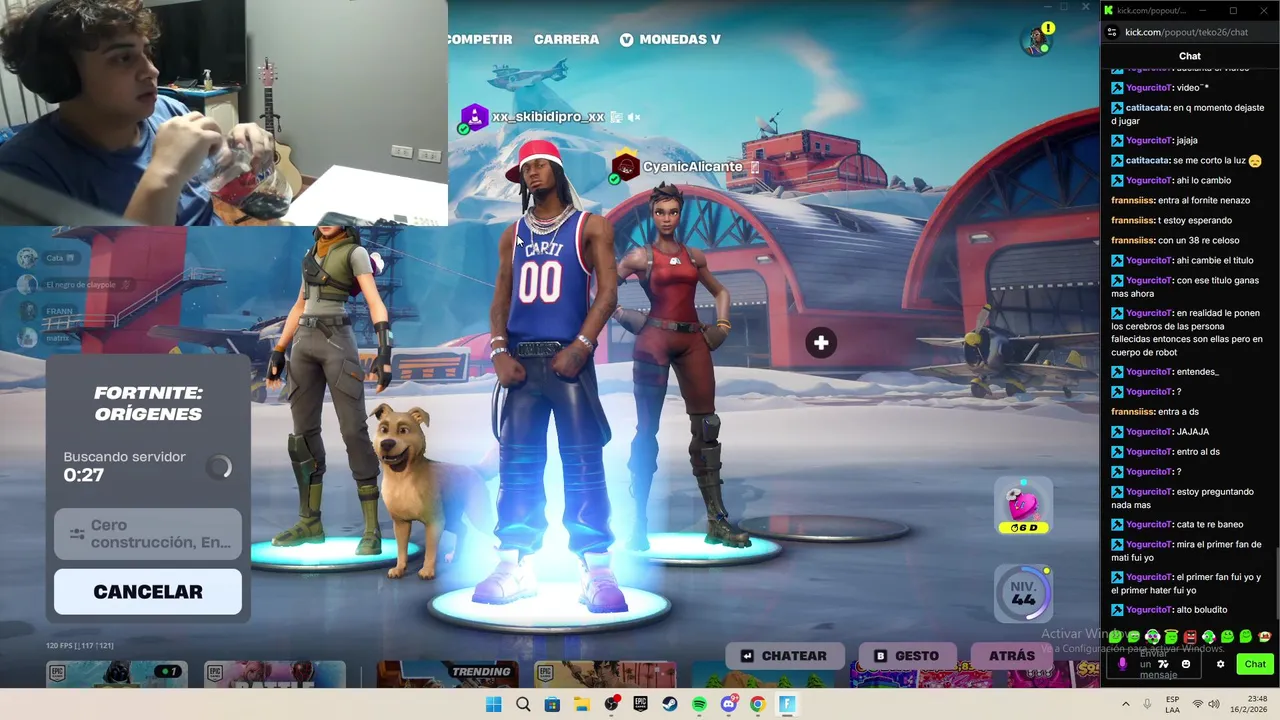Viewport: 1280px width, 720px height.
Task: Open Windows taskbar Search
Action: point(523,705)
